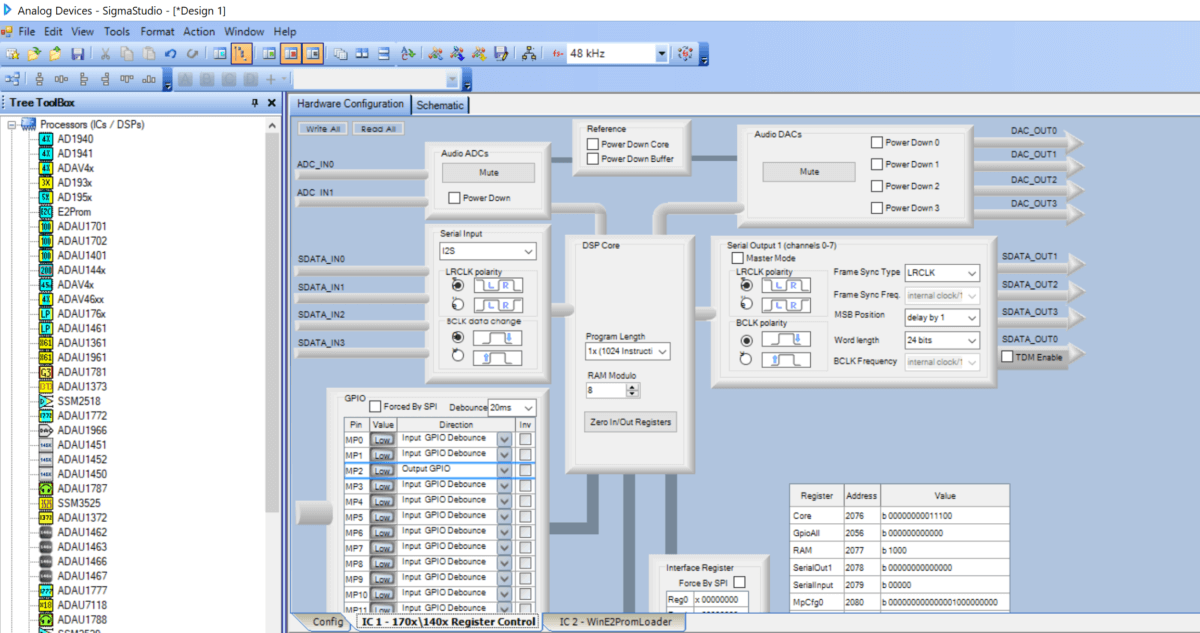This screenshot has height=633, width=1200.
Task: Enable the Audio ADCs Power Down checkbox
Action: tap(454, 198)
